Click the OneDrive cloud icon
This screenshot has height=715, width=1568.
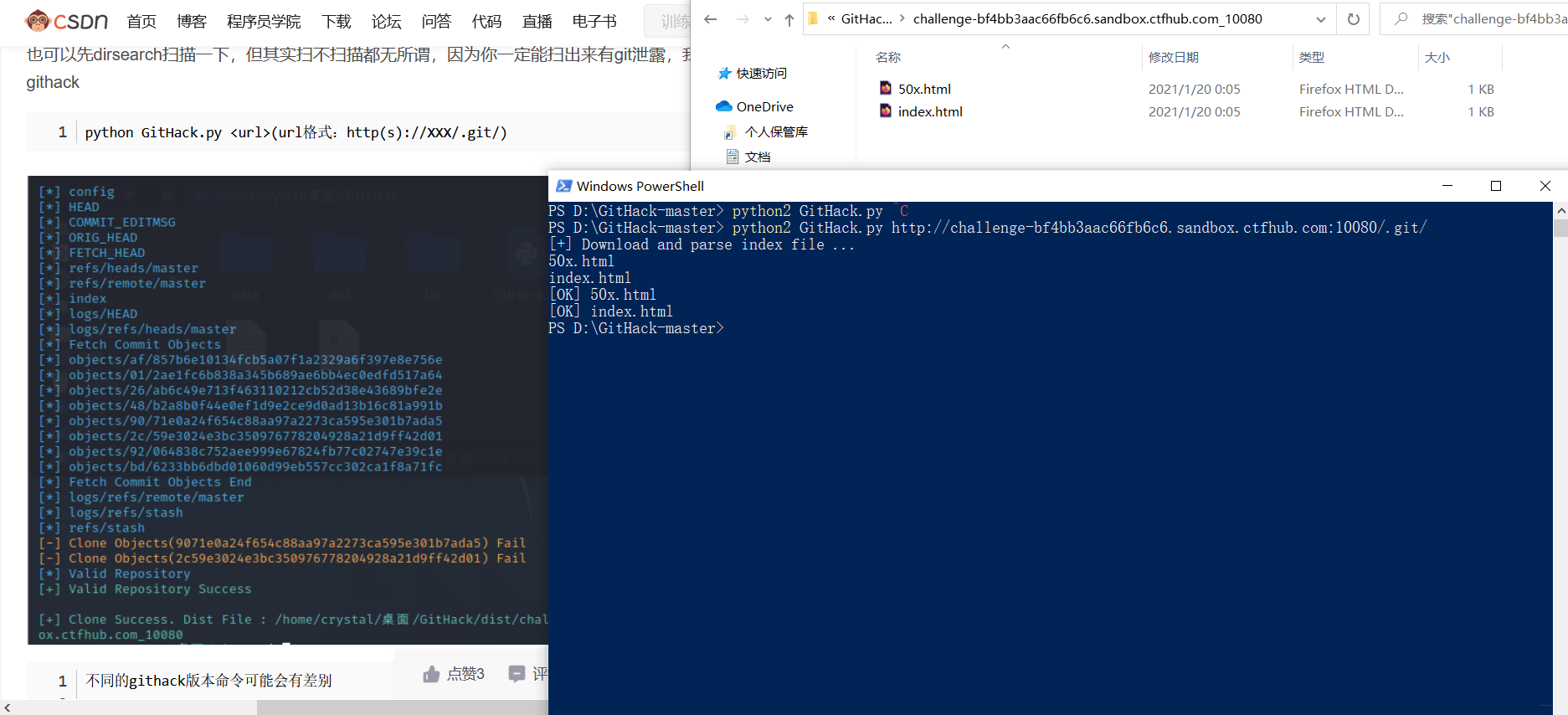coord(724,106)
